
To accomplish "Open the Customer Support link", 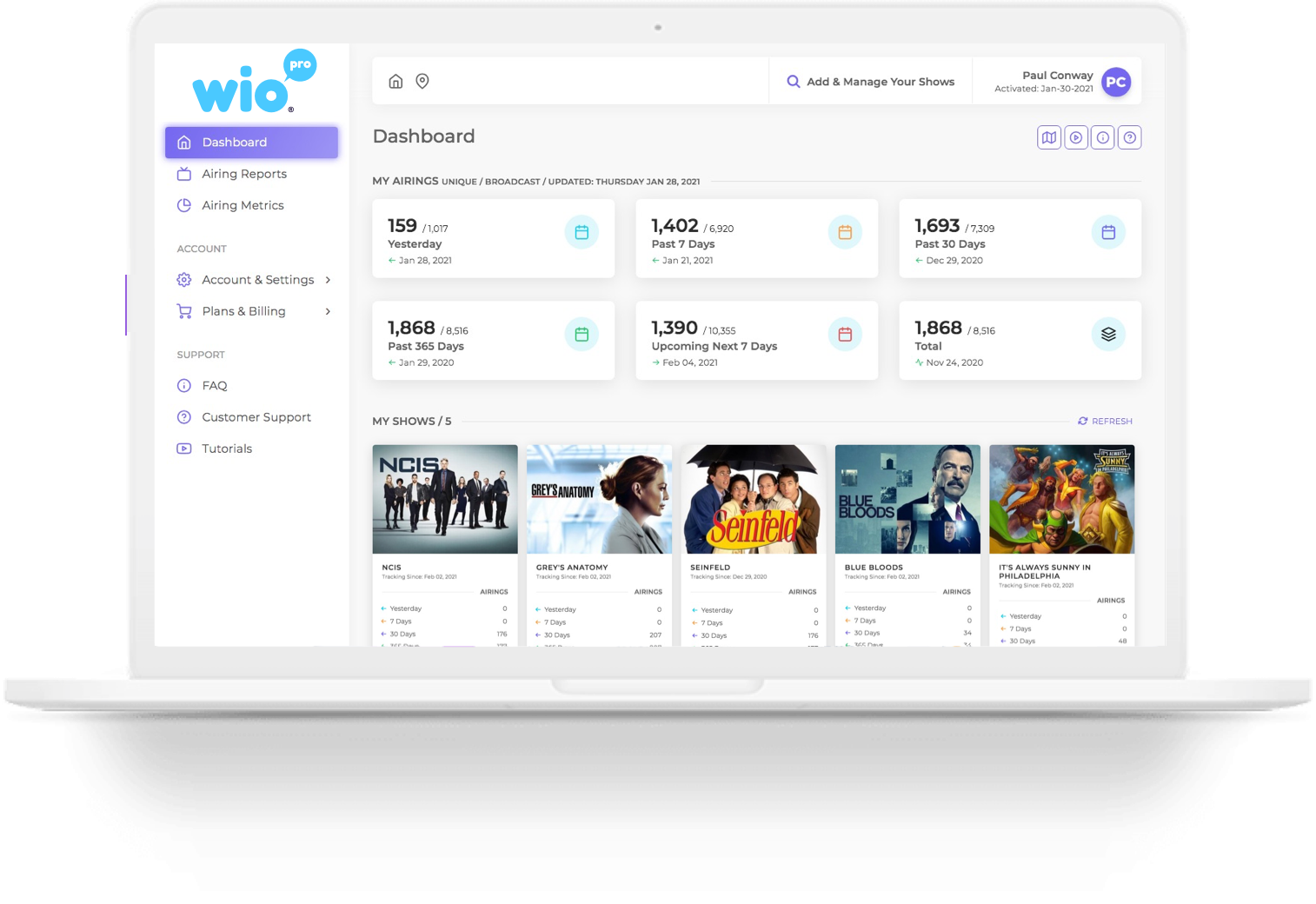I will tap(256, 417).
